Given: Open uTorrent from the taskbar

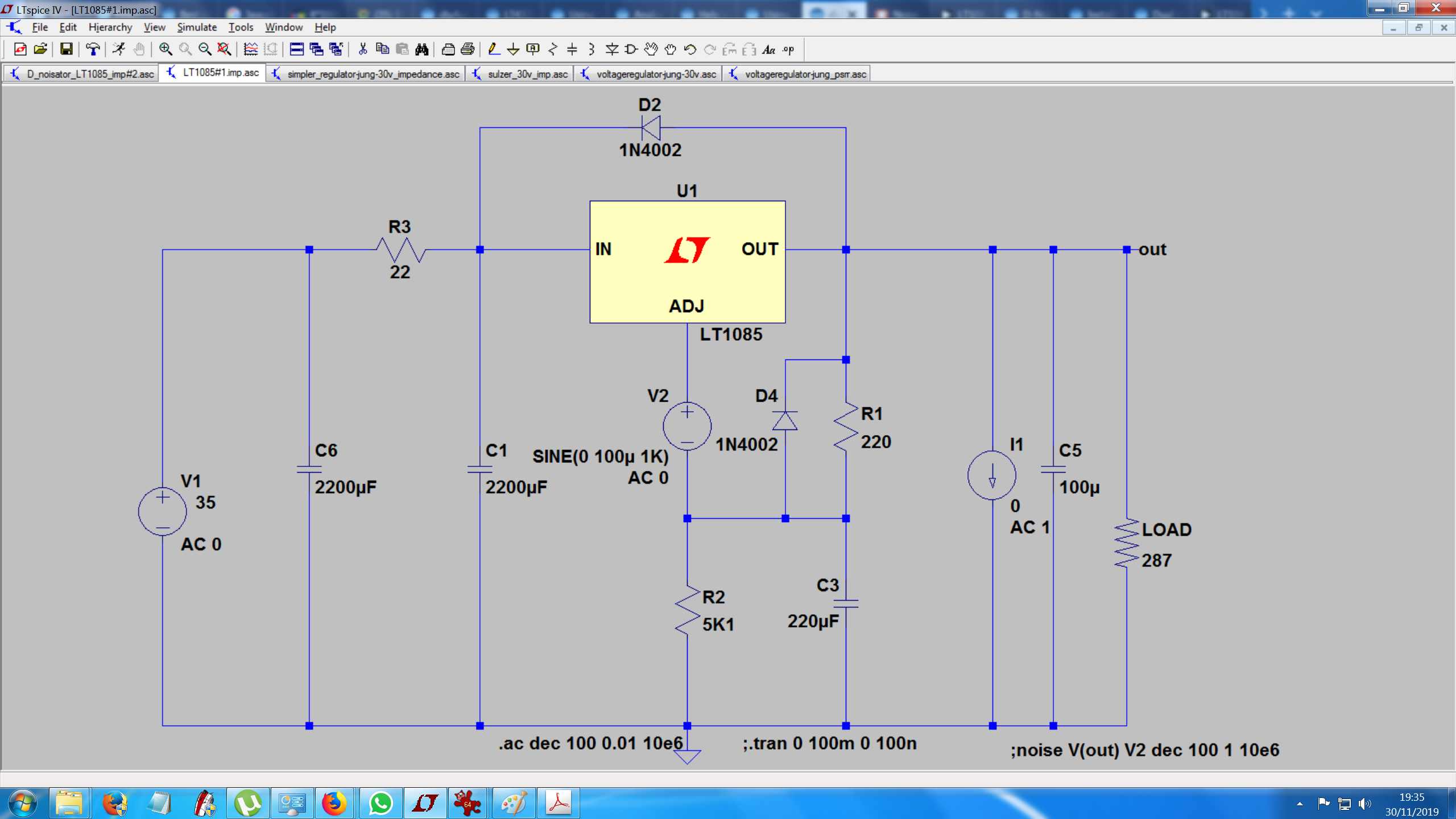Looking at the screenshot, I should click(248, 803).
